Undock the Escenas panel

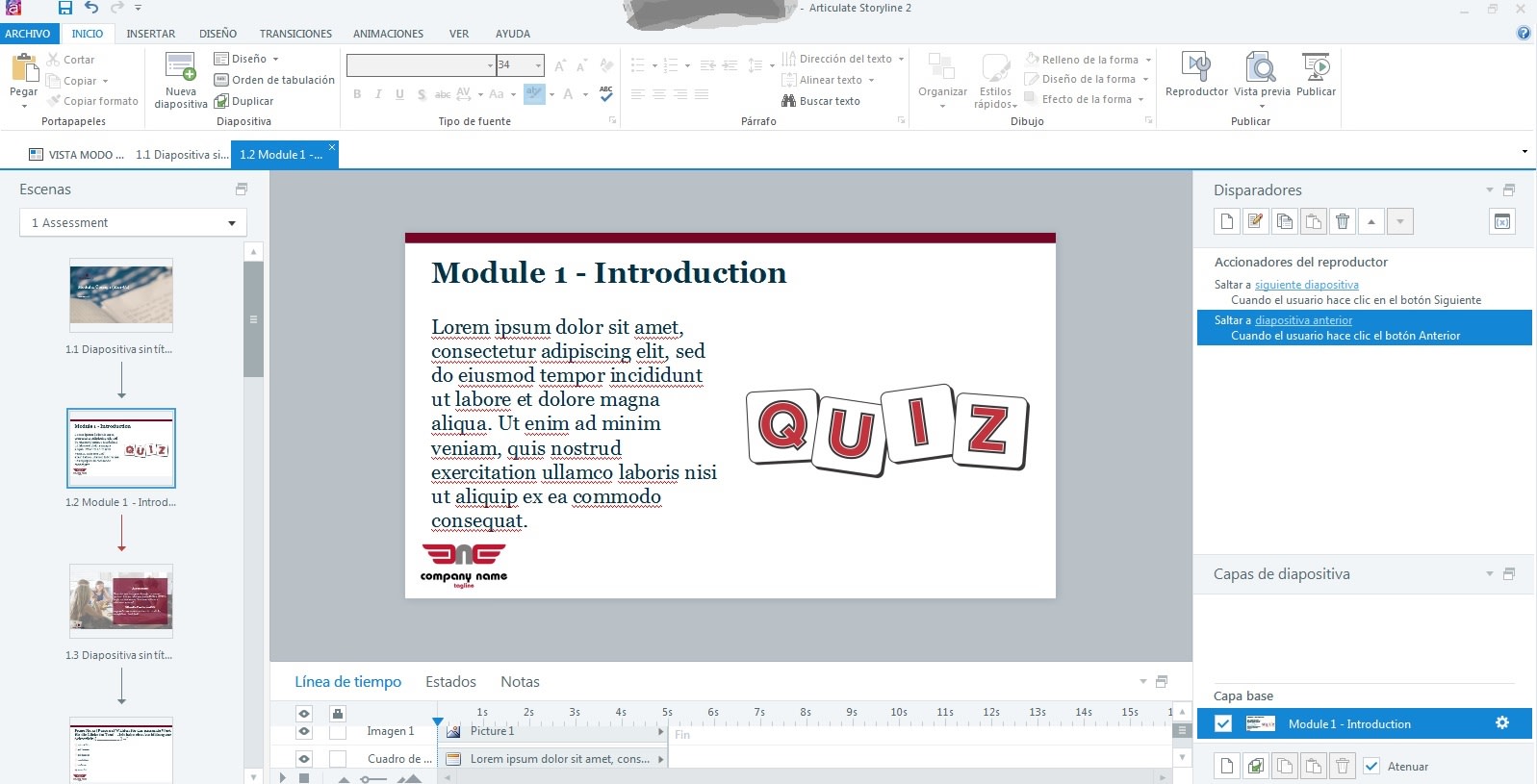click(242, 190)
